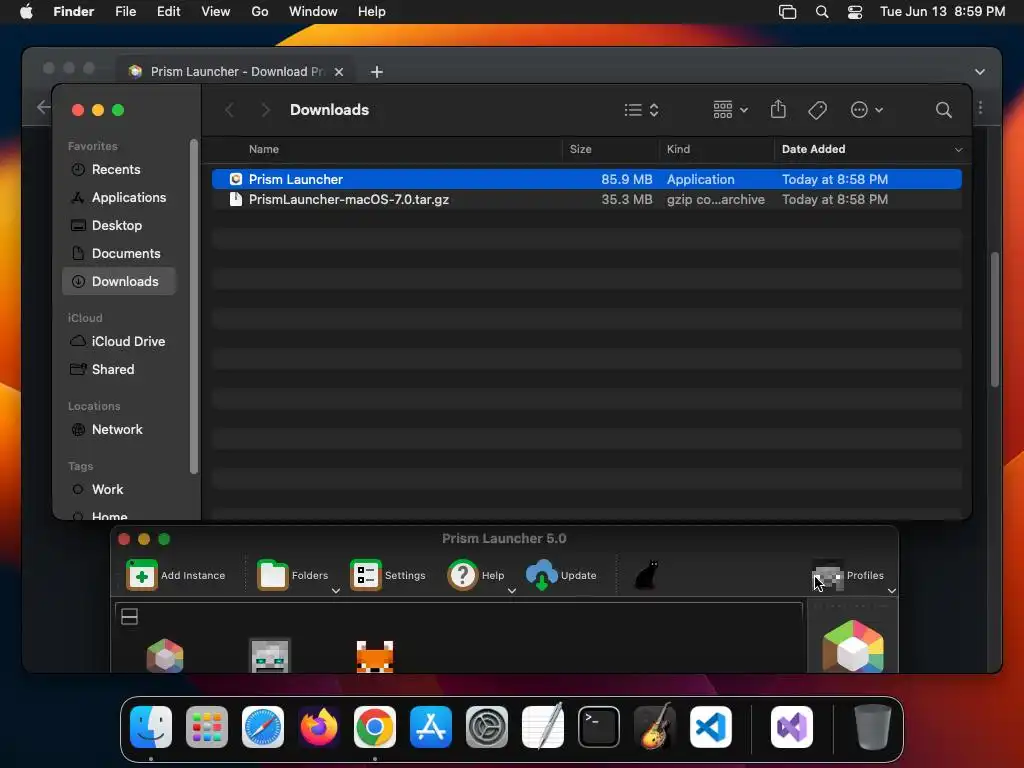Screen dimensions: 1024x768
Task: Open the Help menu in menu bar
Action: coord(372,12)
